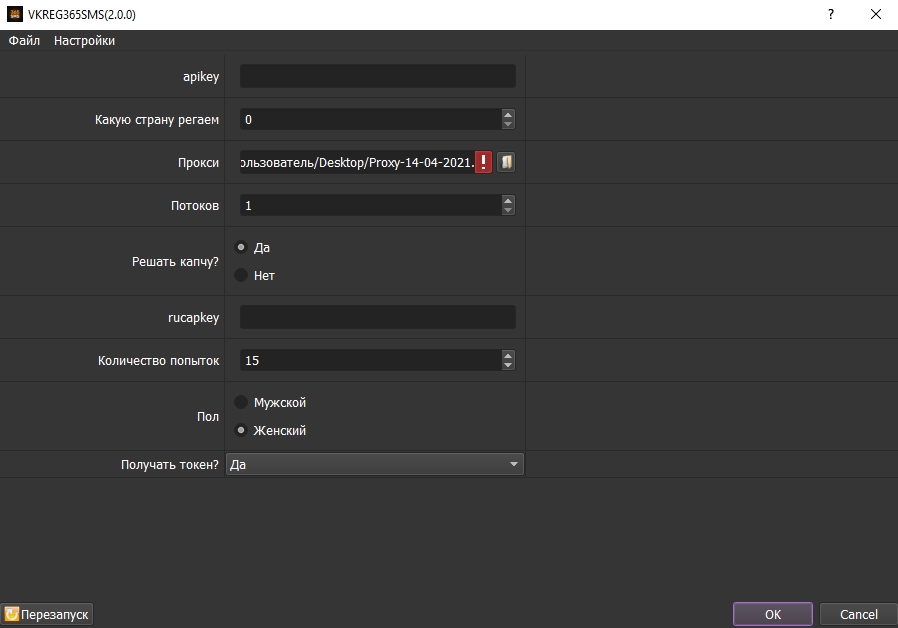Image resolution: width=898 pixels, height=628 pixels.
Task: Choose Женский gender option
Action: (241, 431)
